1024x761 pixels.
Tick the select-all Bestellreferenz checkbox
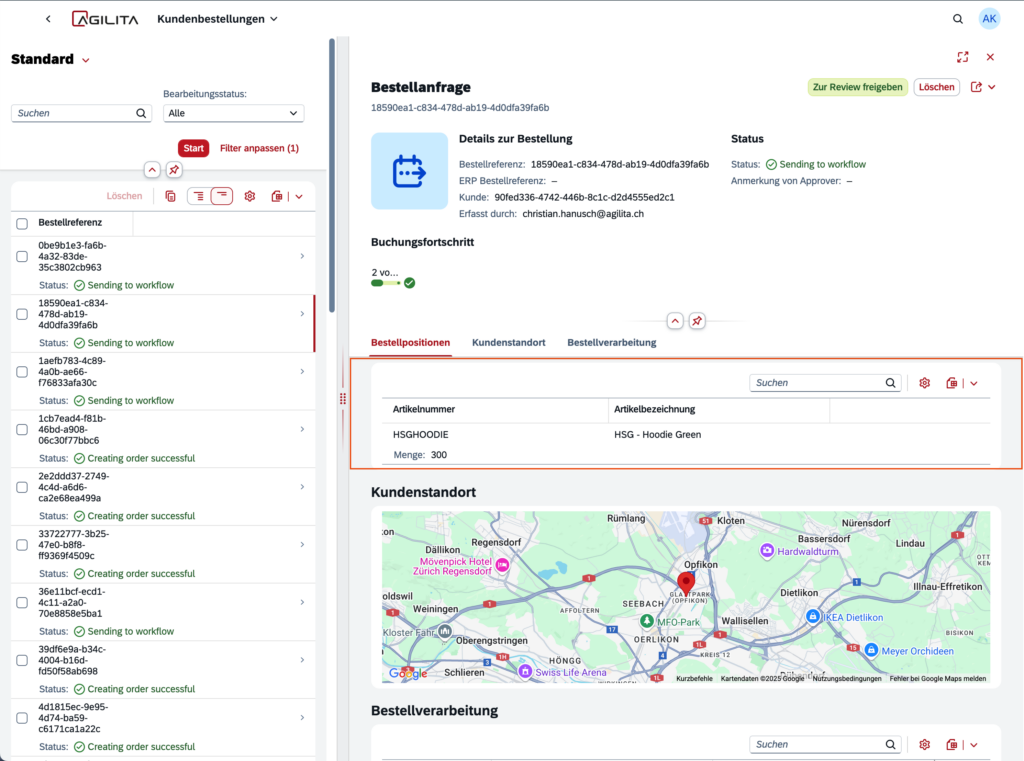[x=22, y=223]
